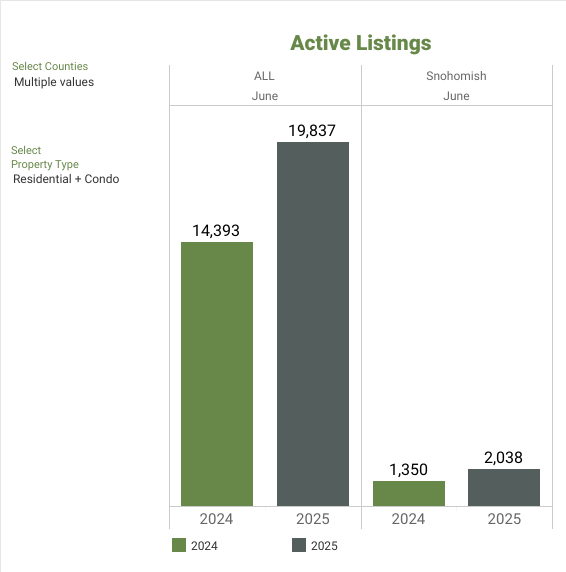The image size is (566, 572).
Task: Open the Property Type dropdown showing Residential + Condo
Action: pyautogui.click(x=66, y=179)
